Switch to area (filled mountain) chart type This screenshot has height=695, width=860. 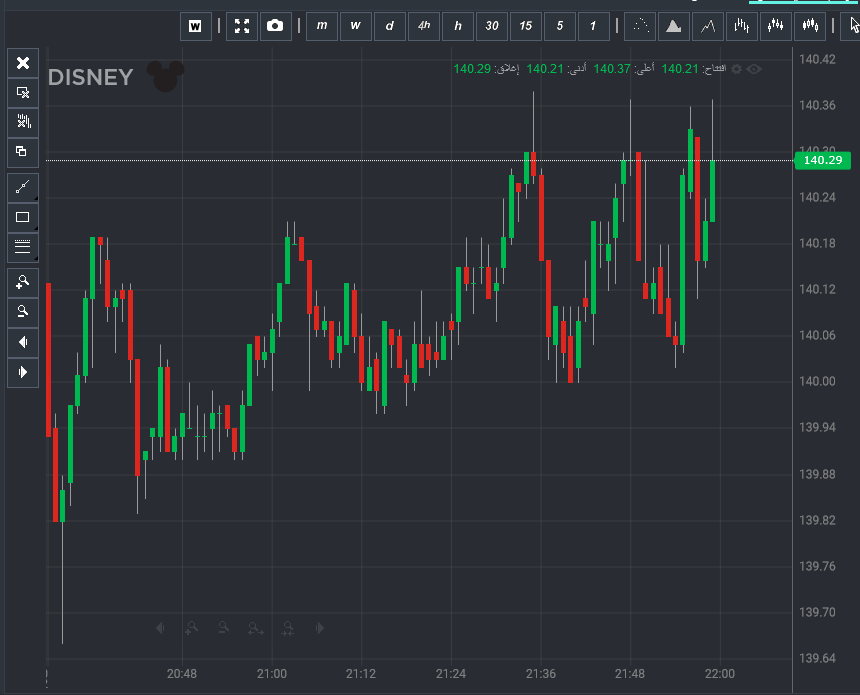coord(674,26)
